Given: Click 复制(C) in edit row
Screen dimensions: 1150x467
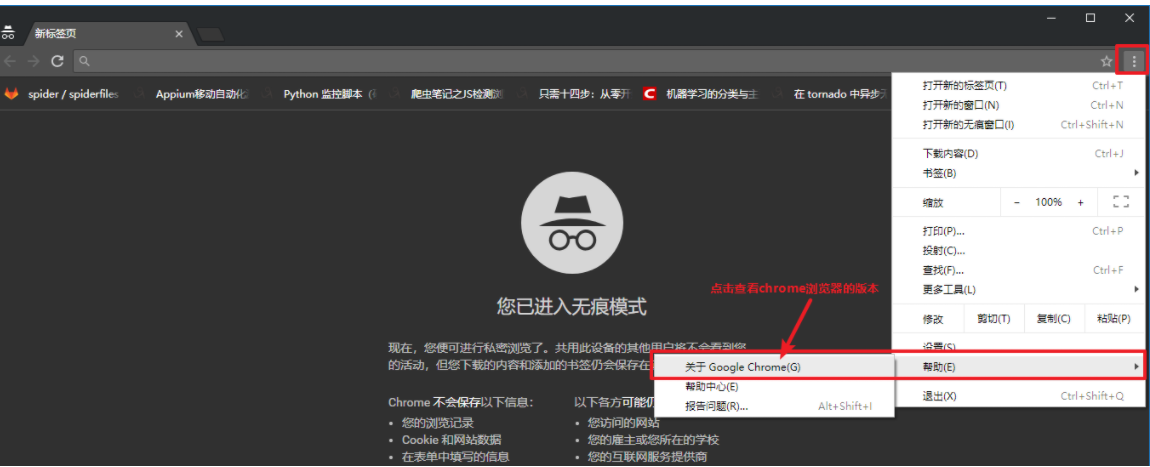Looking at the screenshot, I should click(x=1053, y=319).
